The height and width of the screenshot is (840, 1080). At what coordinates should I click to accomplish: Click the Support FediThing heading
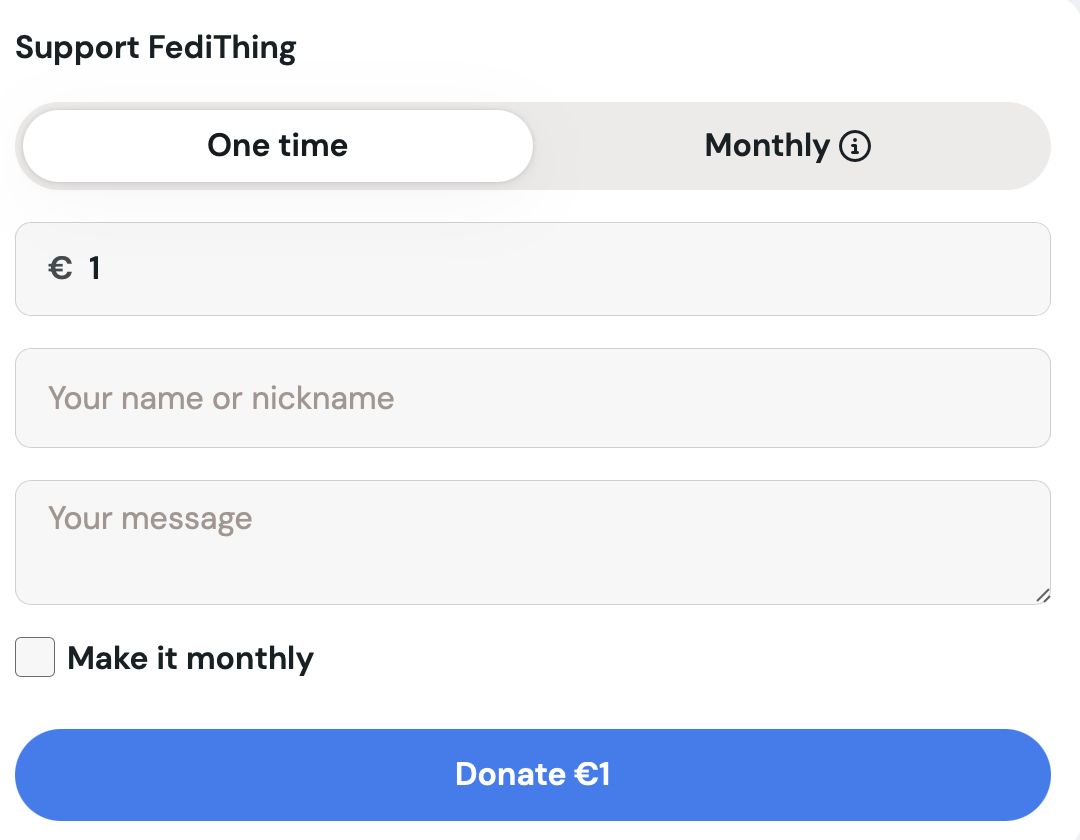(x=155, y=47)
